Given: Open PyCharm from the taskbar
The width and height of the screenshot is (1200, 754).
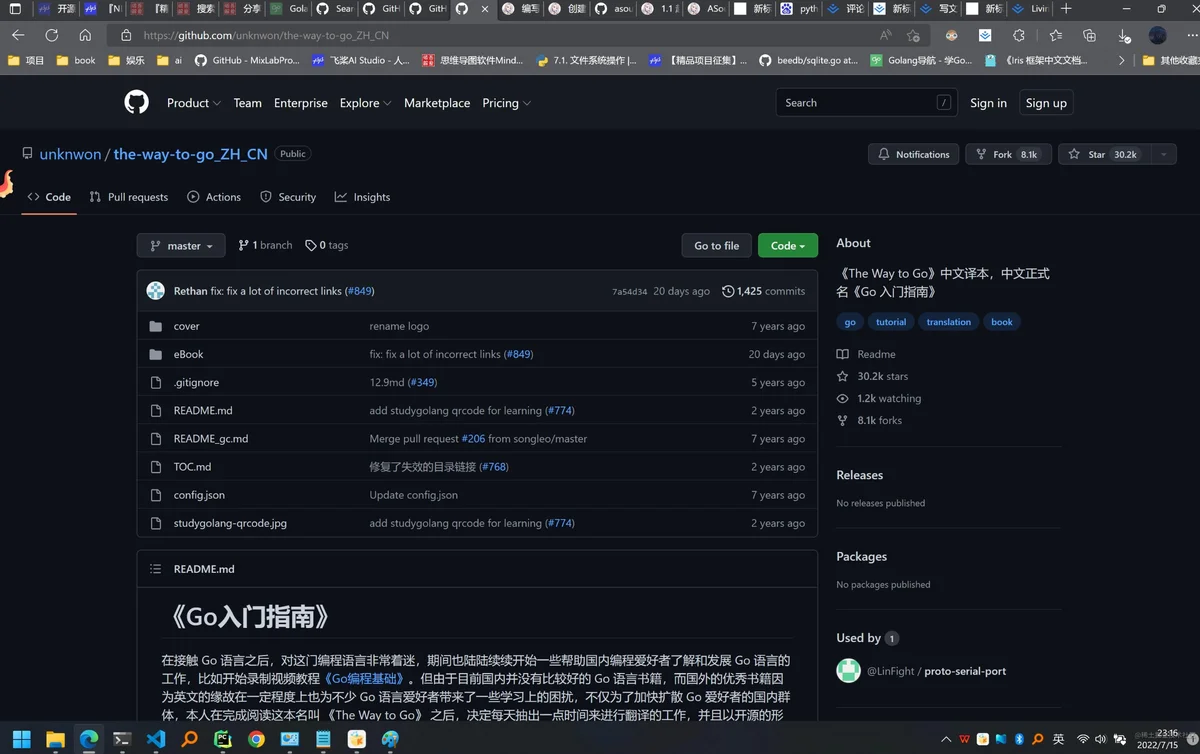Looking at the screenshot, I should [223, 739].
